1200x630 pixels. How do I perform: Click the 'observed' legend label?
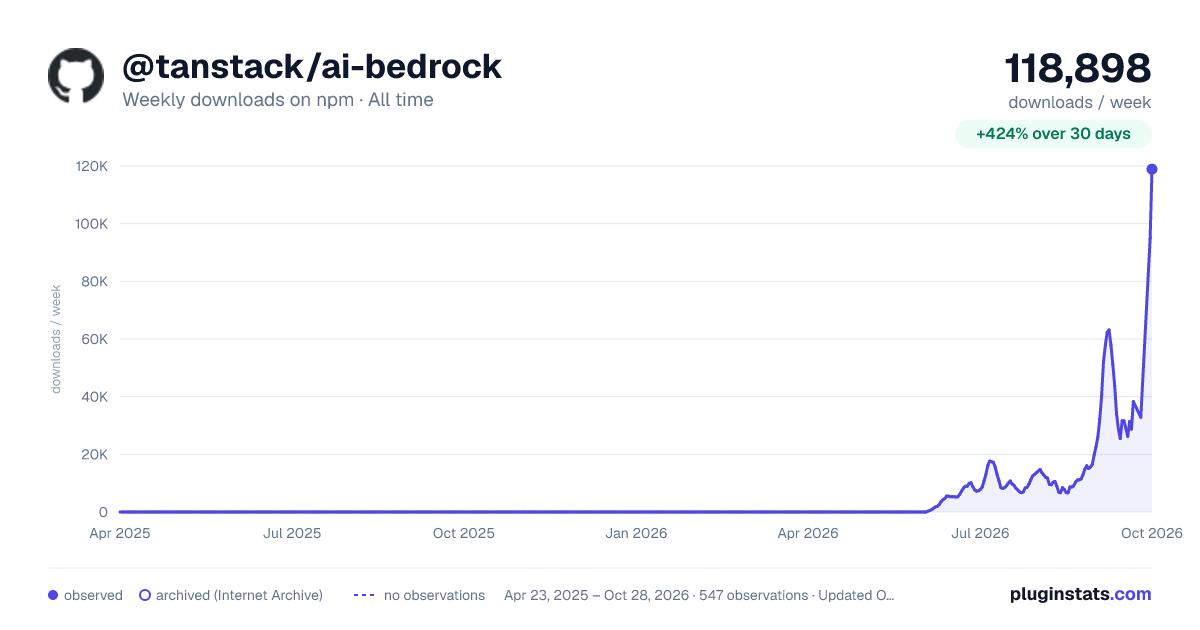coord(93,595)
